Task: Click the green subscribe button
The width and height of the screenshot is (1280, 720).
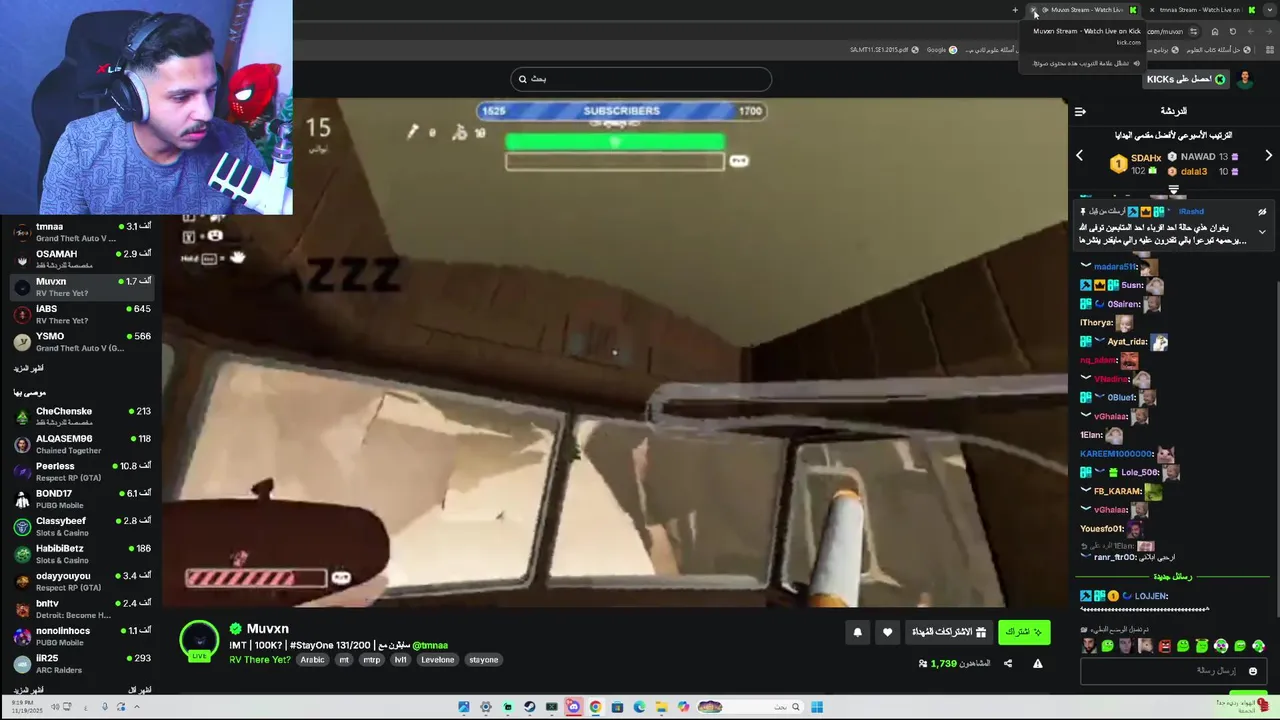Action: (x=1024, y=632)
